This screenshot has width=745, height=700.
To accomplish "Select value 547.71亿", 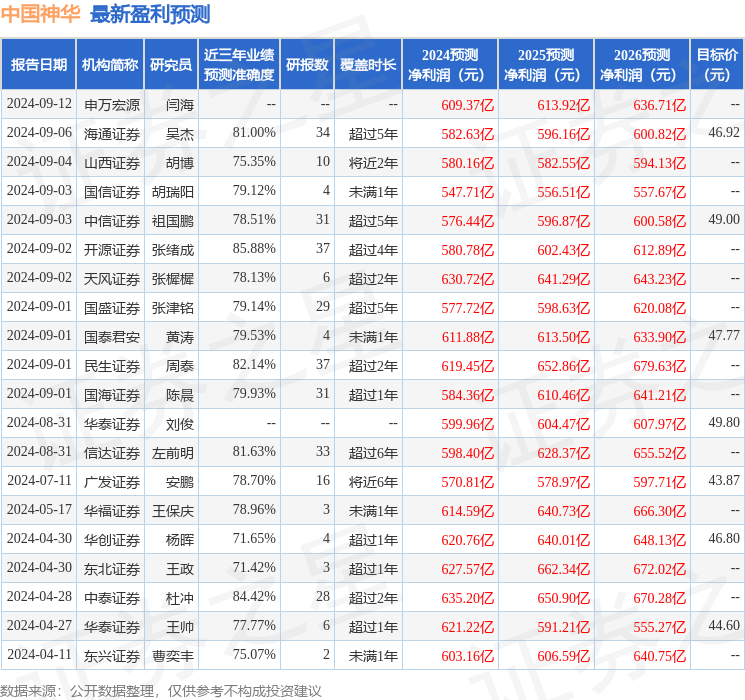I will point(468,192).
